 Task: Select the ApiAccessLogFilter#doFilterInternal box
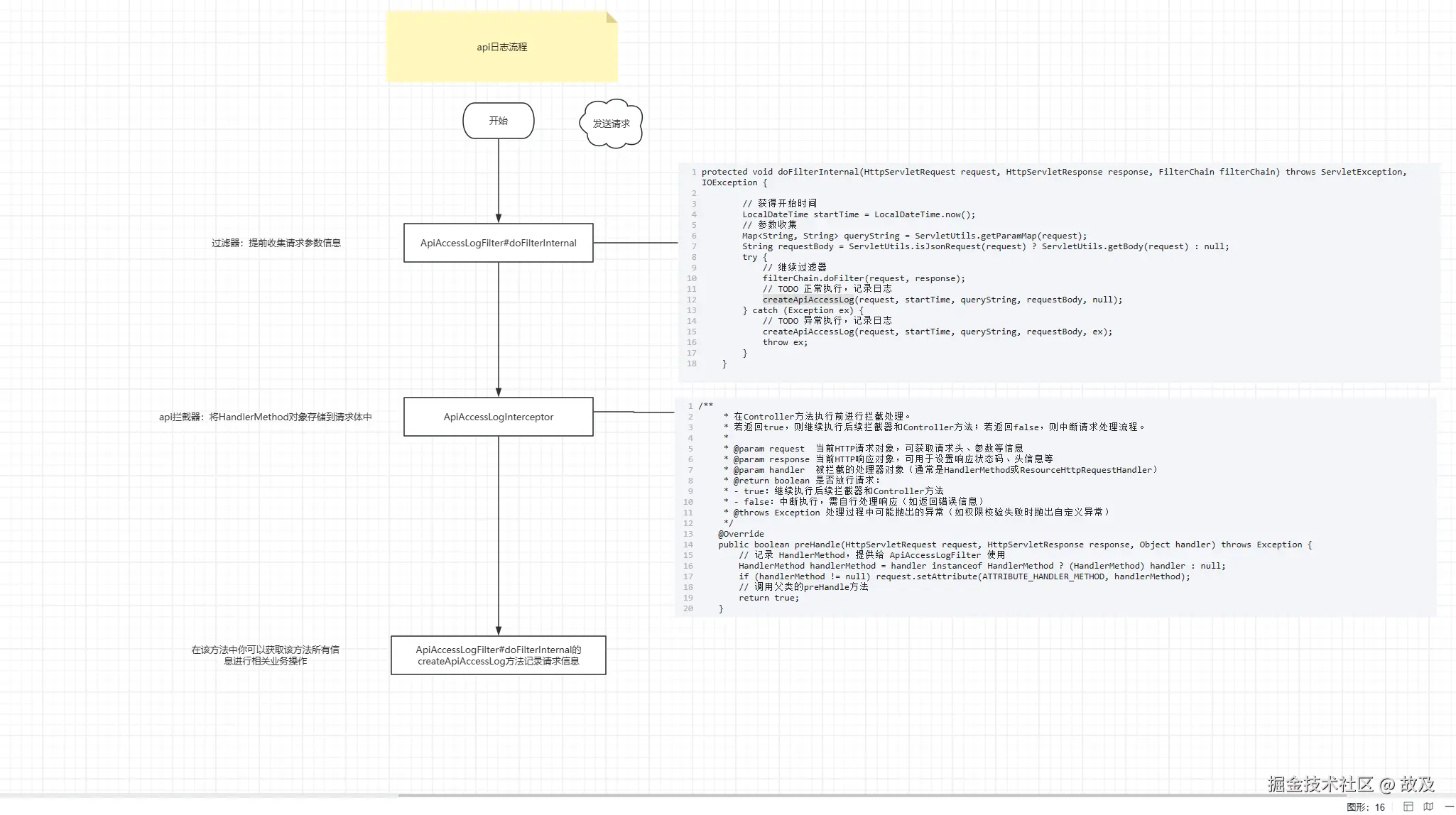498,243
